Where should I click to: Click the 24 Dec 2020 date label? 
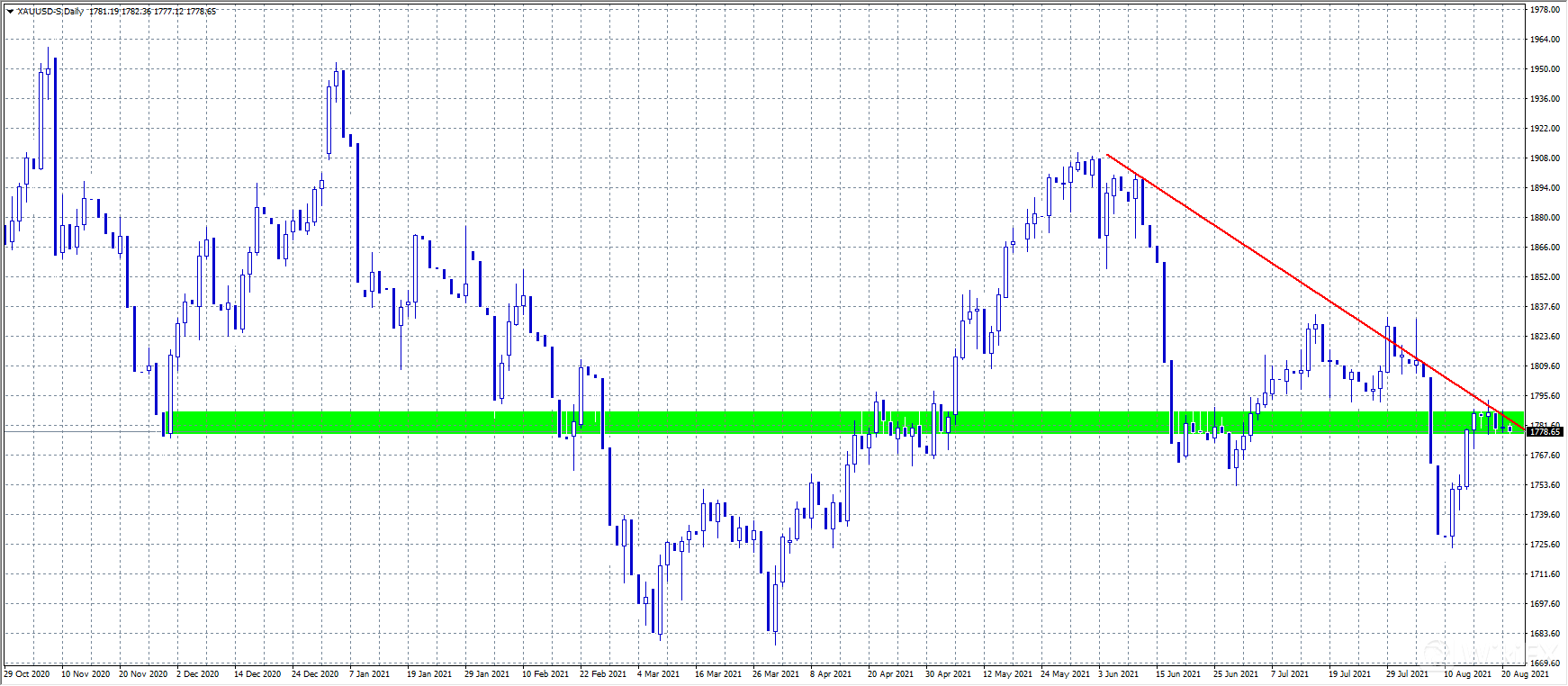point(315,673)
